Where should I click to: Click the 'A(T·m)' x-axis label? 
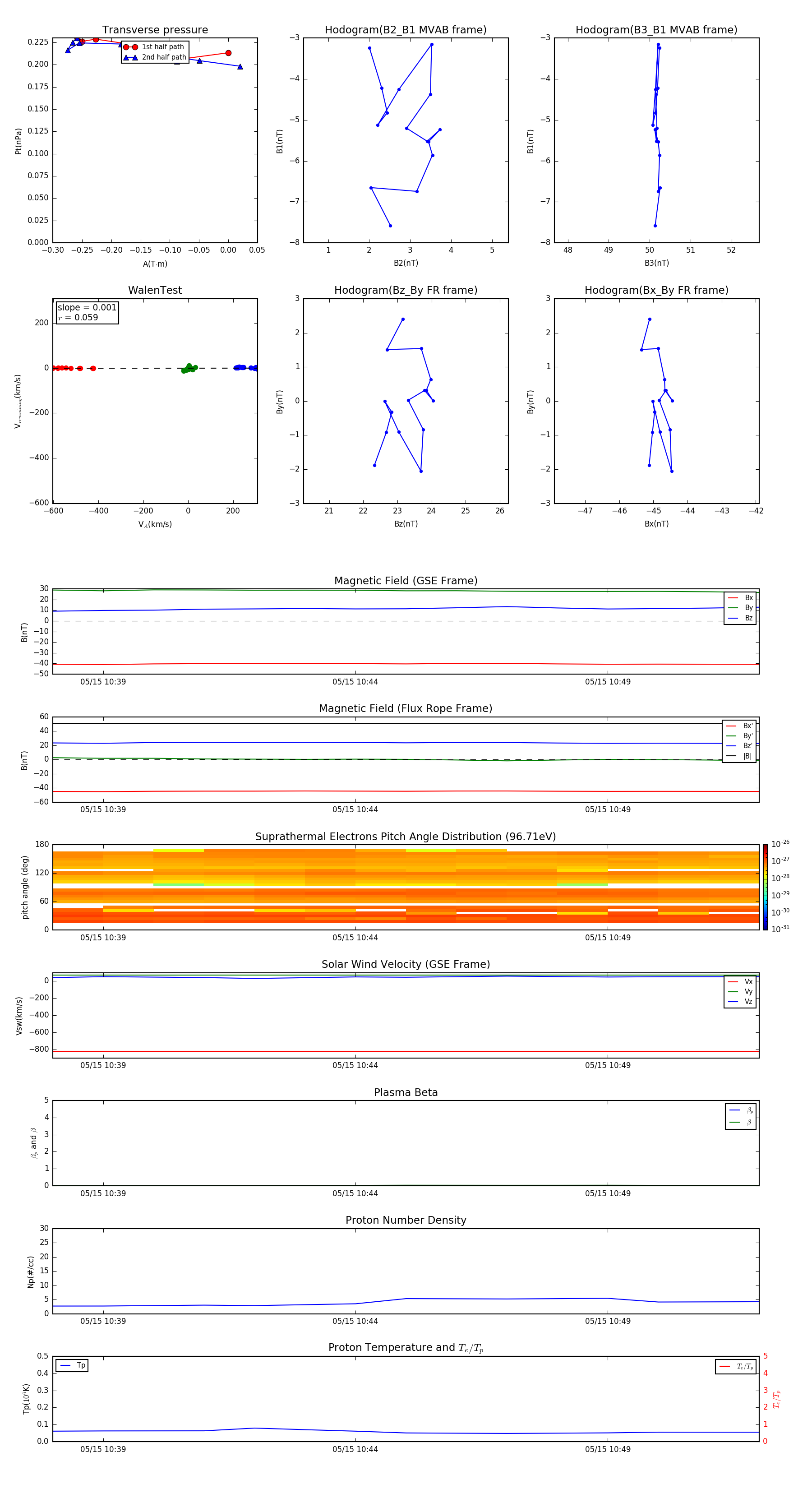pos(155,264)
